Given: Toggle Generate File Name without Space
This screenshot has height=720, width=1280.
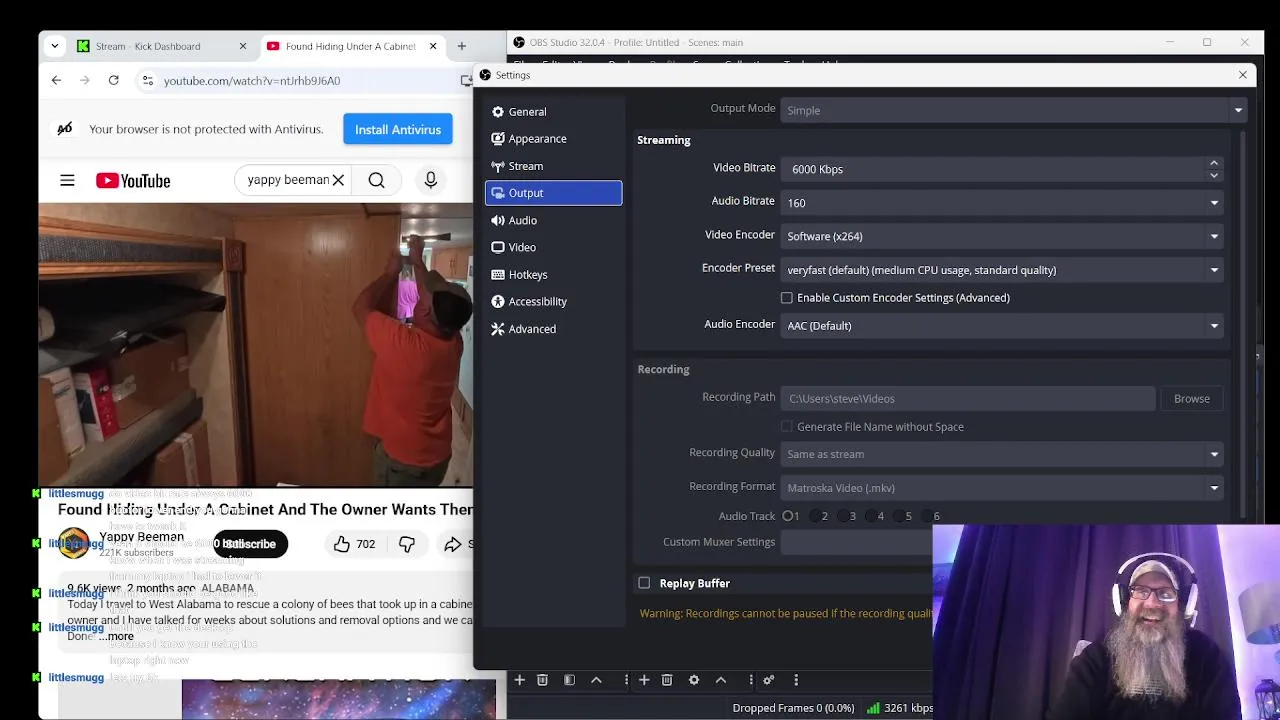Looking at the screenshot, I should click(787, 427).
